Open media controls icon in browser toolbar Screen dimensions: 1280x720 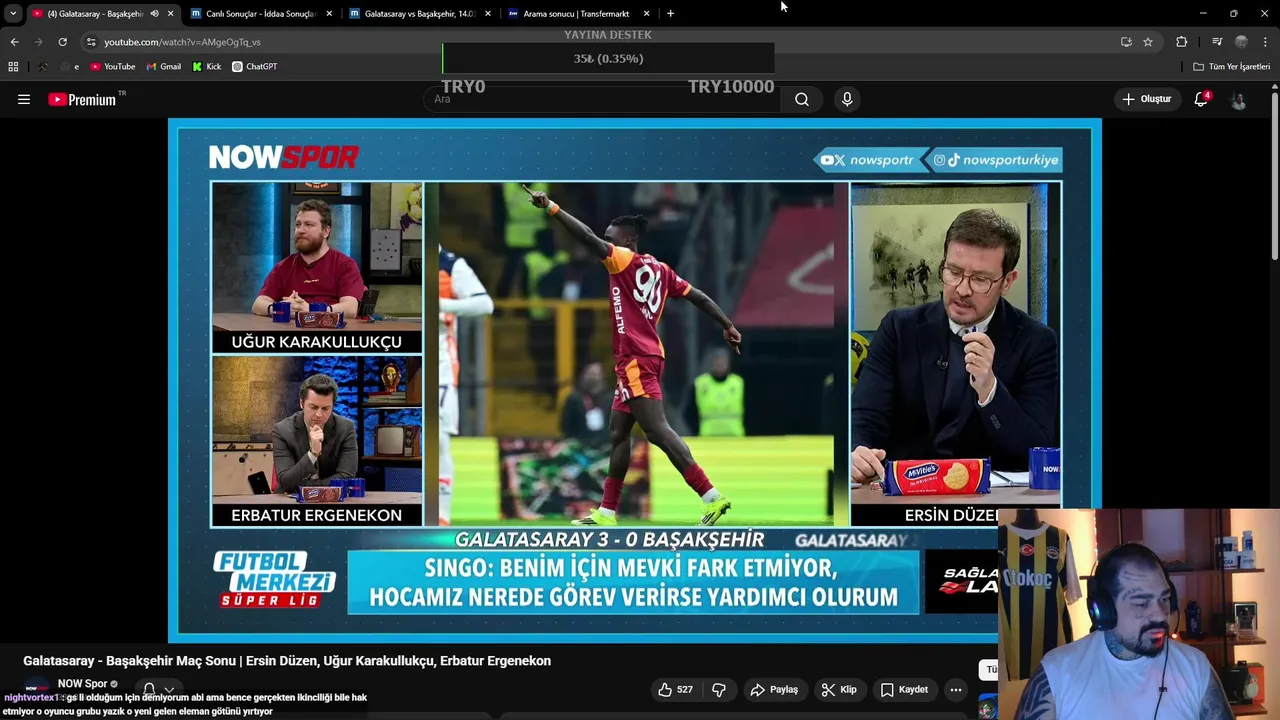(x=1217, y=42)
